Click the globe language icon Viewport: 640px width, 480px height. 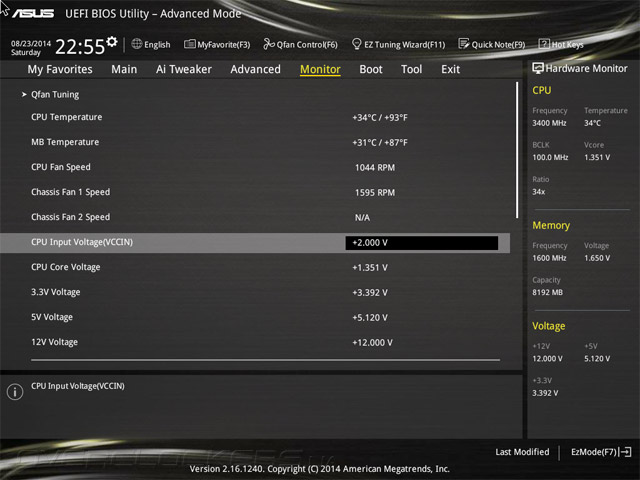coord(137,44)
